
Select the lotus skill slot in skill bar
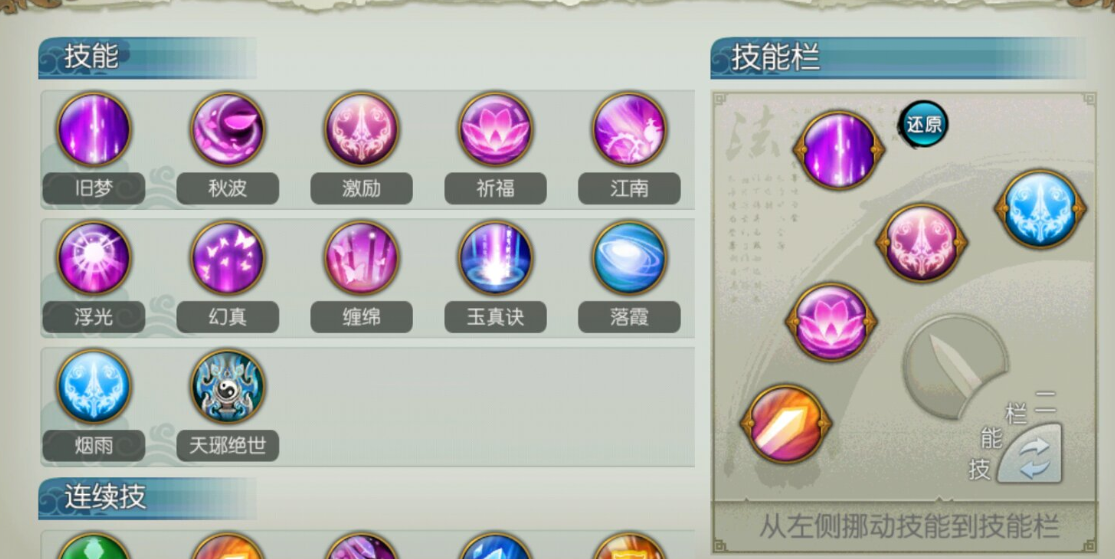(831, 322)
